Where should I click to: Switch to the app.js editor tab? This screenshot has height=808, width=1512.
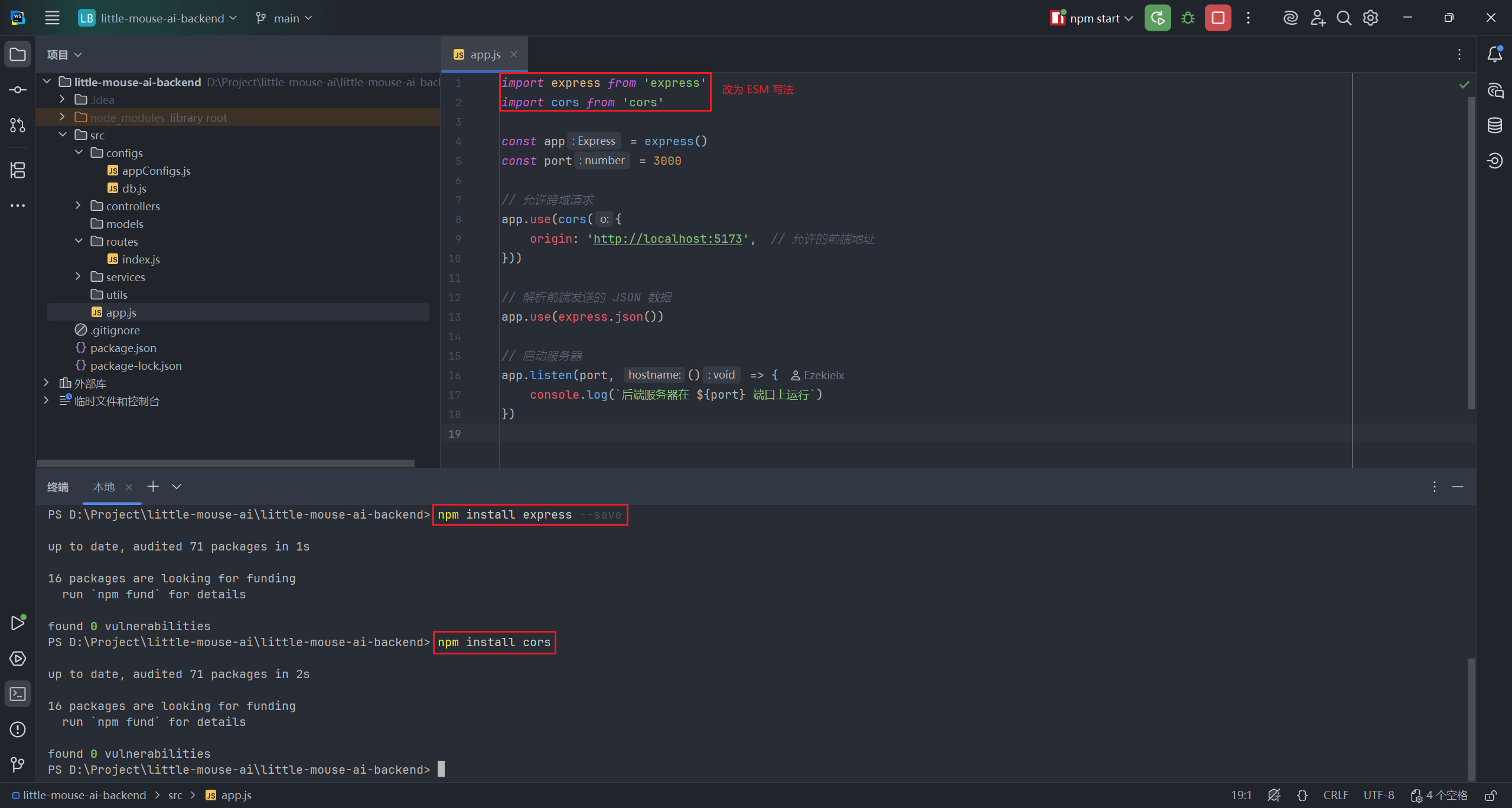[484, 54]
